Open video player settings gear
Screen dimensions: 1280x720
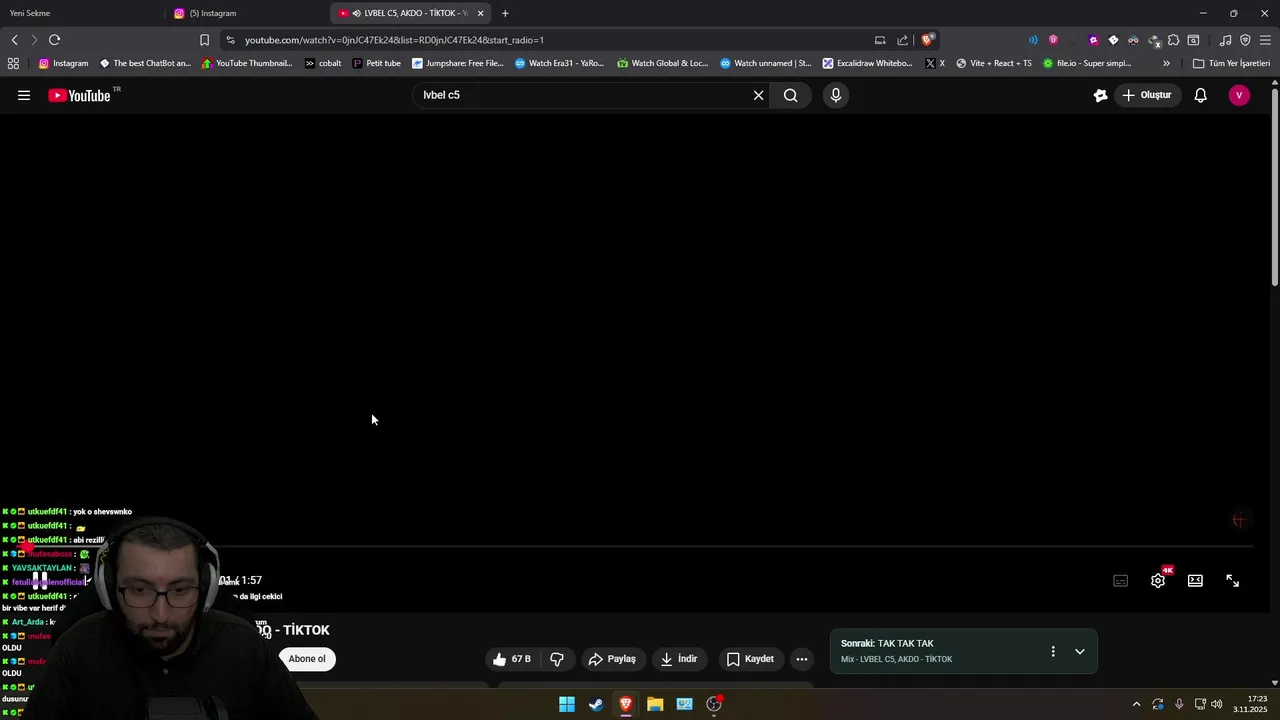1158,581
